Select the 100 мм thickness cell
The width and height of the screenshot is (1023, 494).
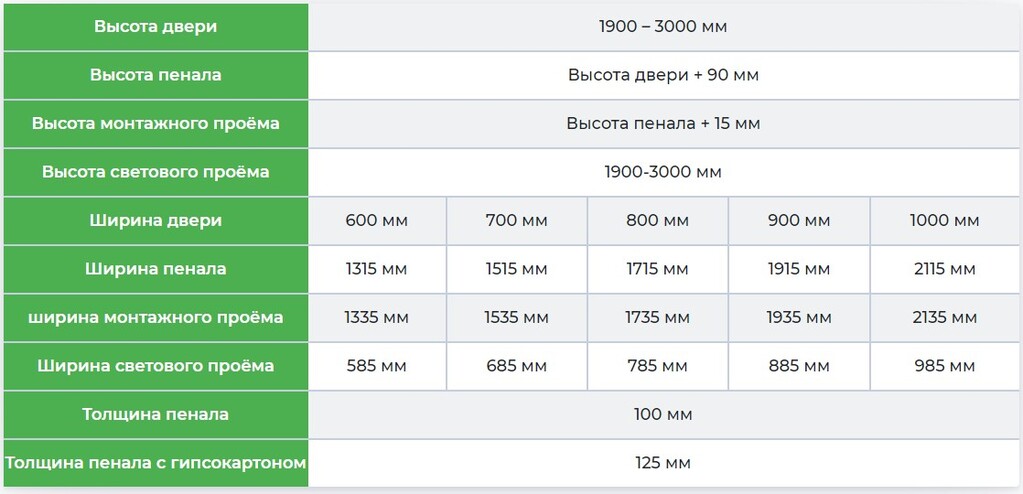(x=663, y=414)
